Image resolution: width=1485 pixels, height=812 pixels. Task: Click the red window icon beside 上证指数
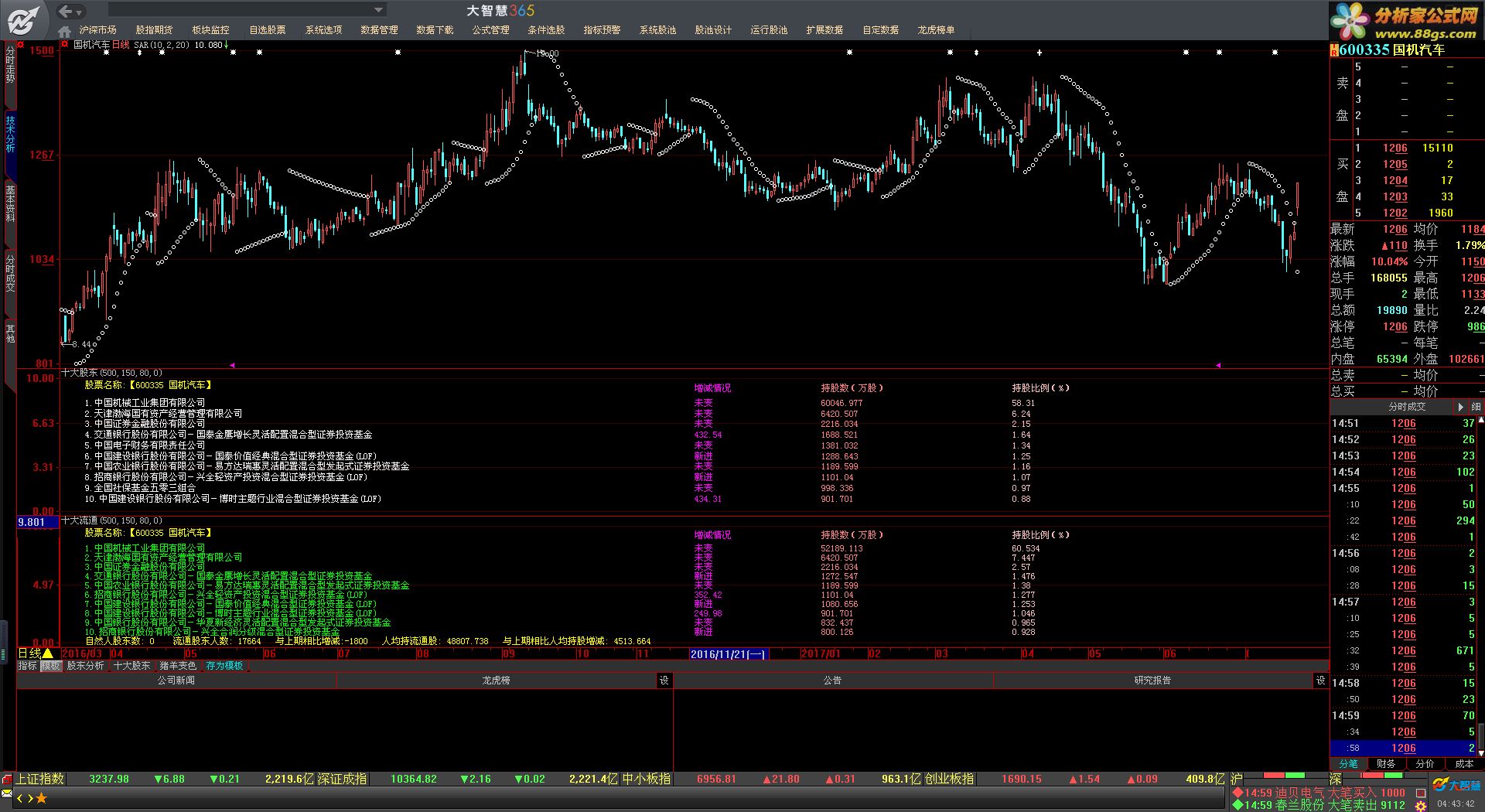pos(7,780)
